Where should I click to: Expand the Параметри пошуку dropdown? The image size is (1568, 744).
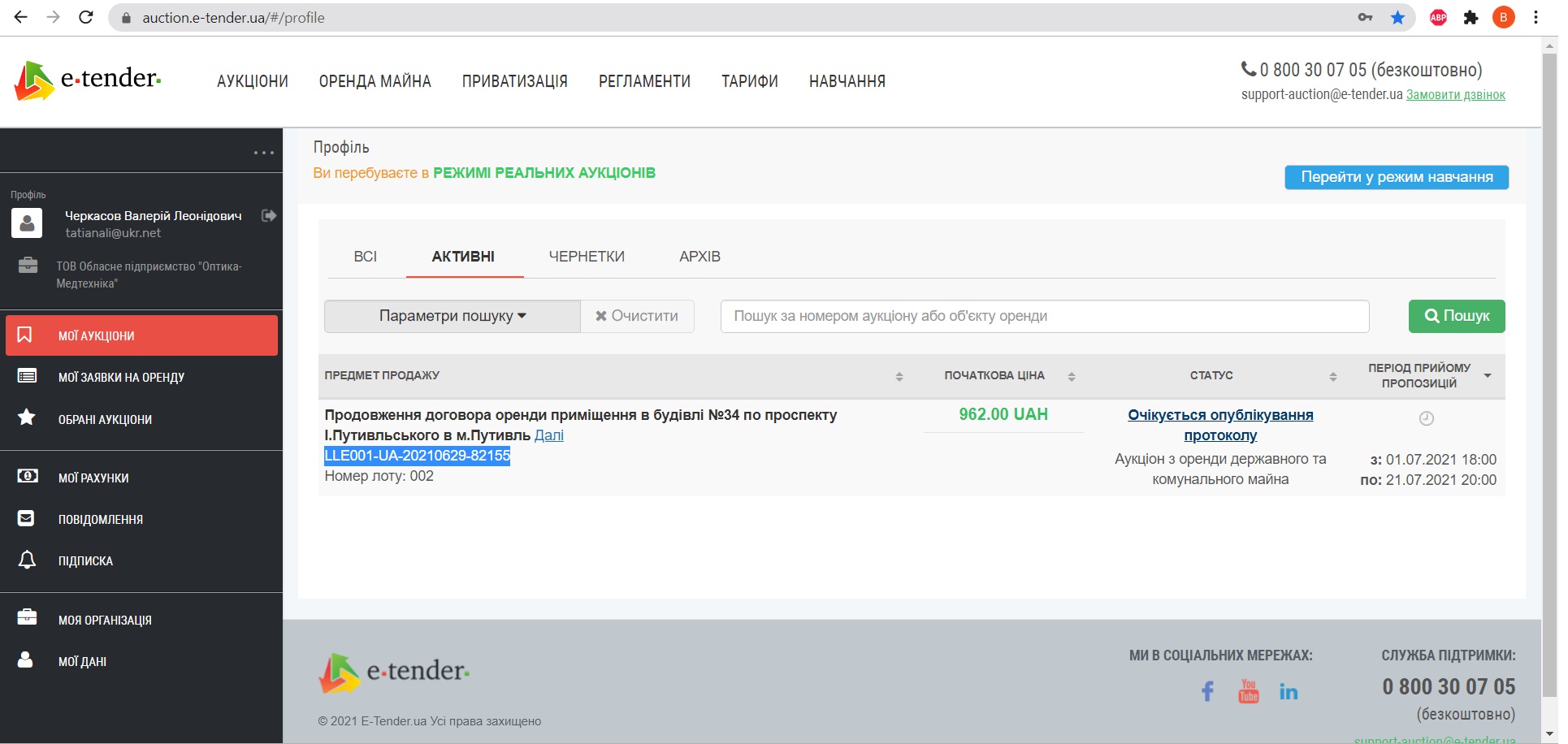click(452, 316)
